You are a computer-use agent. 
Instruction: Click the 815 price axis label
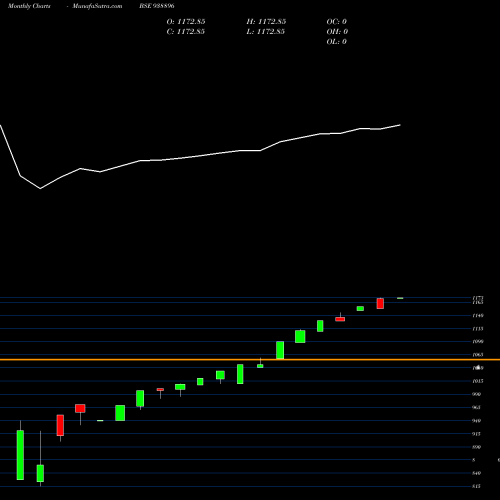(477, 486)
